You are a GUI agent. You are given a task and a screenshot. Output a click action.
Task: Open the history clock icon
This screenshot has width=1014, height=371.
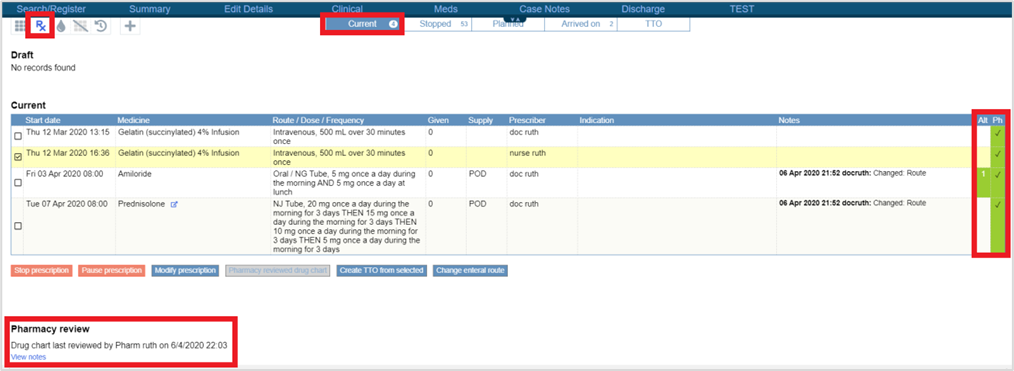coord(100,26)
